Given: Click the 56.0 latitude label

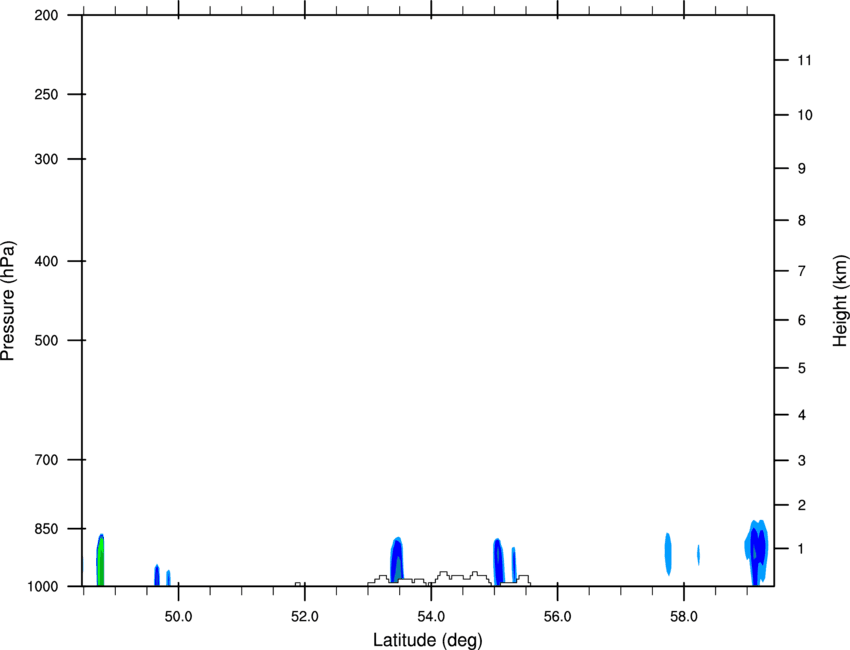Looking at the screenshot, I should (557, 616).
